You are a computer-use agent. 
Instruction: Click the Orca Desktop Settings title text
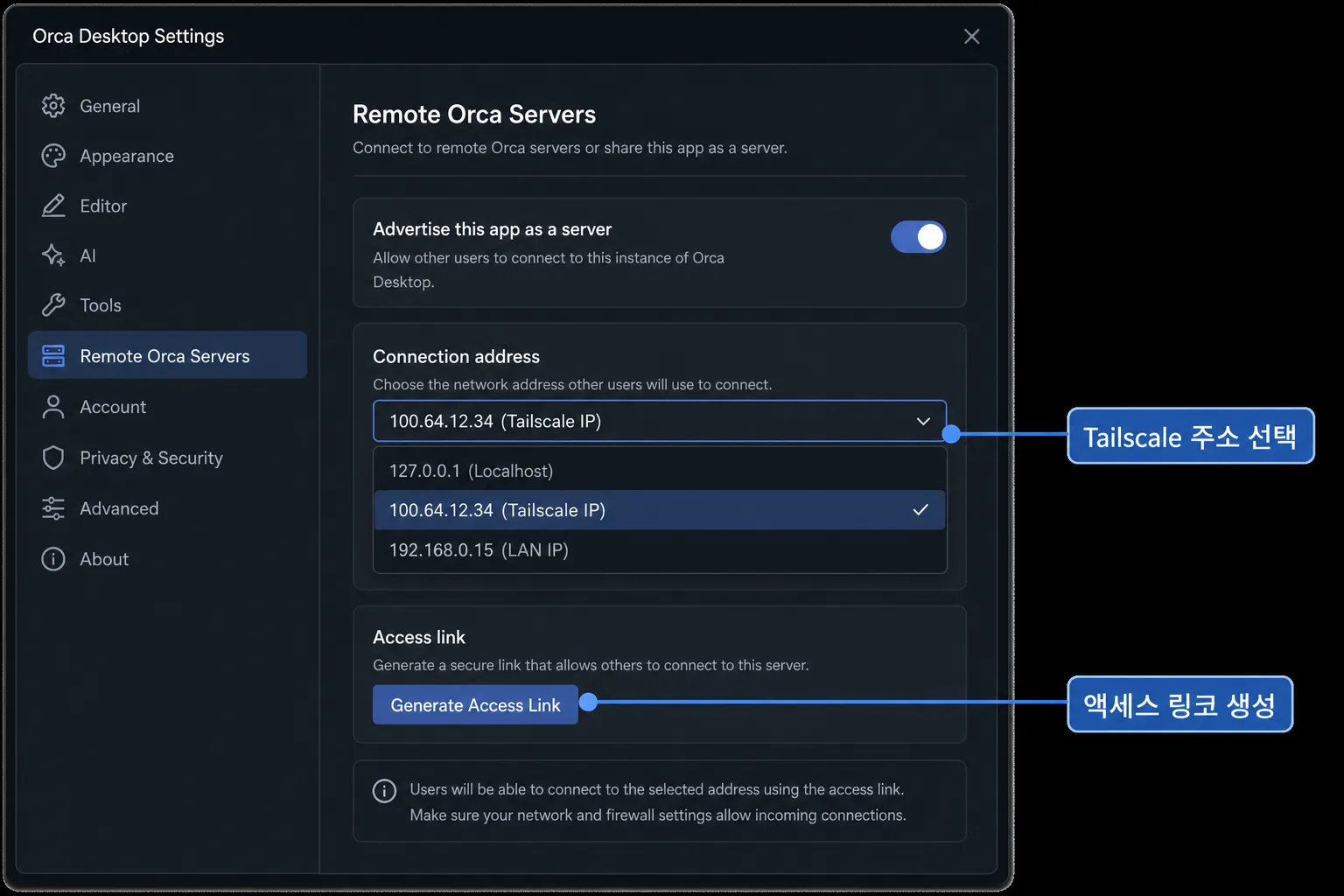pos(129,36)
